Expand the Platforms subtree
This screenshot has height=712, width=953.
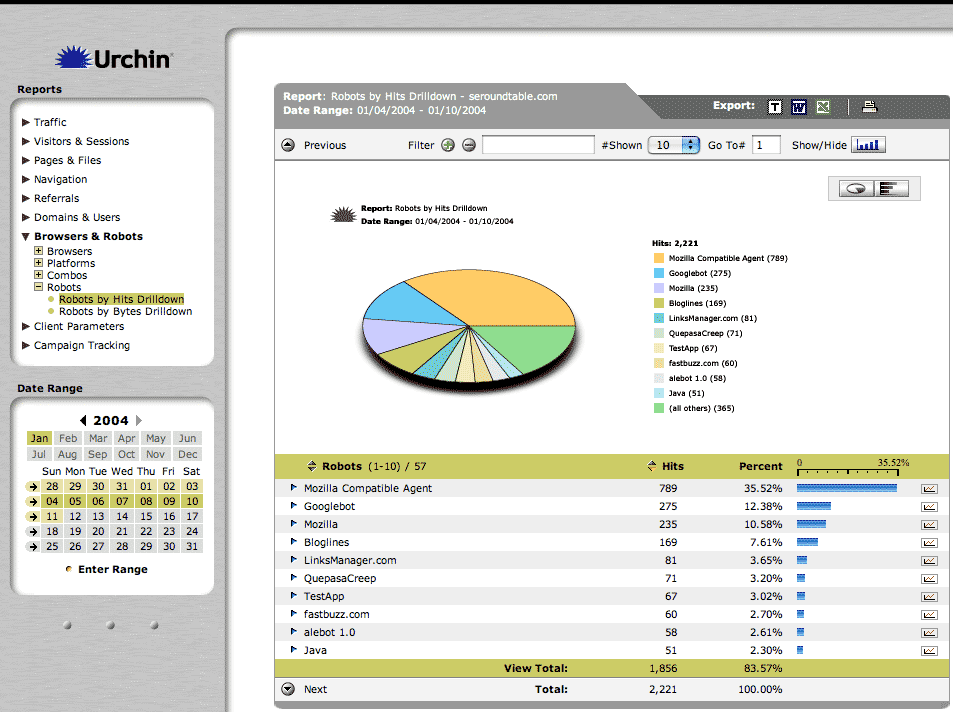coord(38,263)
